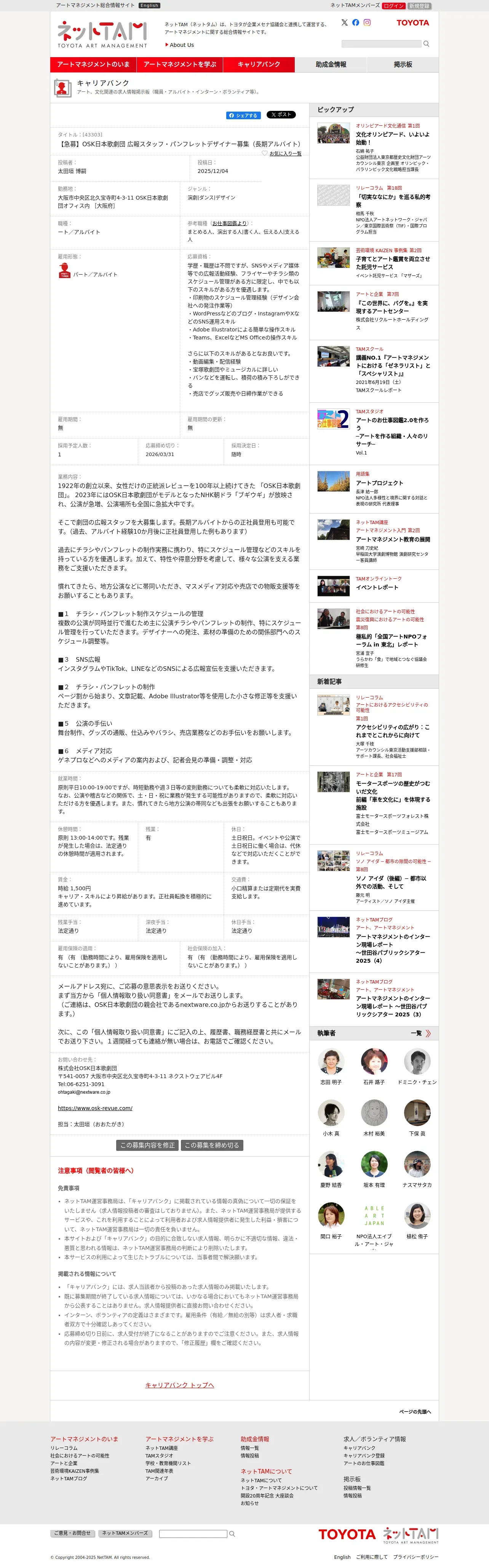This screenshot has width=489, height=1568.
Task: Open the osk-revue.com website link
Action: coord(95,1108)
